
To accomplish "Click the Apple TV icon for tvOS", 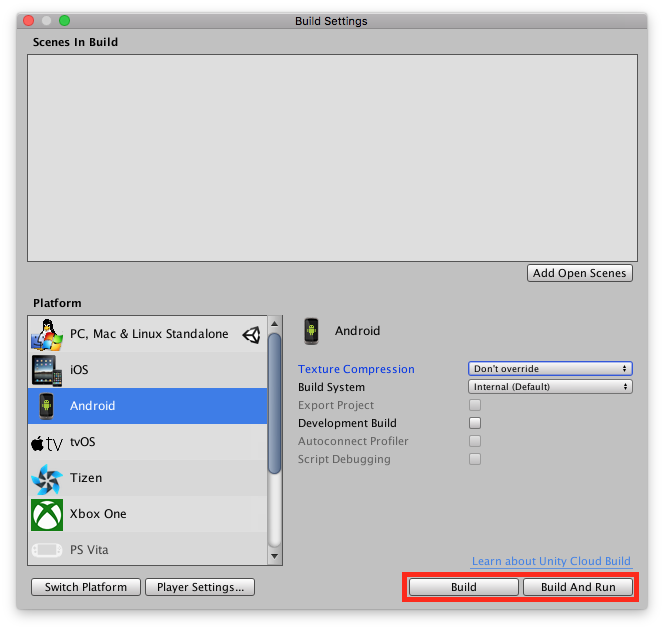I will (47, 443).
